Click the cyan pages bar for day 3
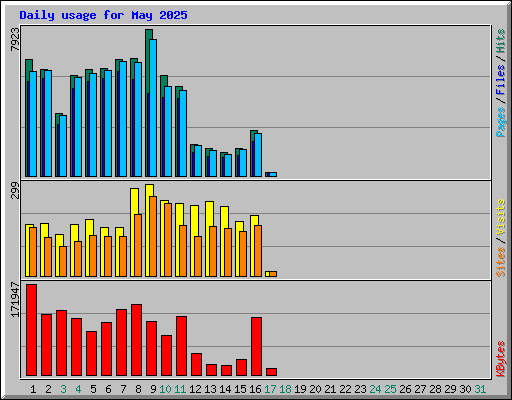This screenshot has height=400, width=512. click(63, 146)
